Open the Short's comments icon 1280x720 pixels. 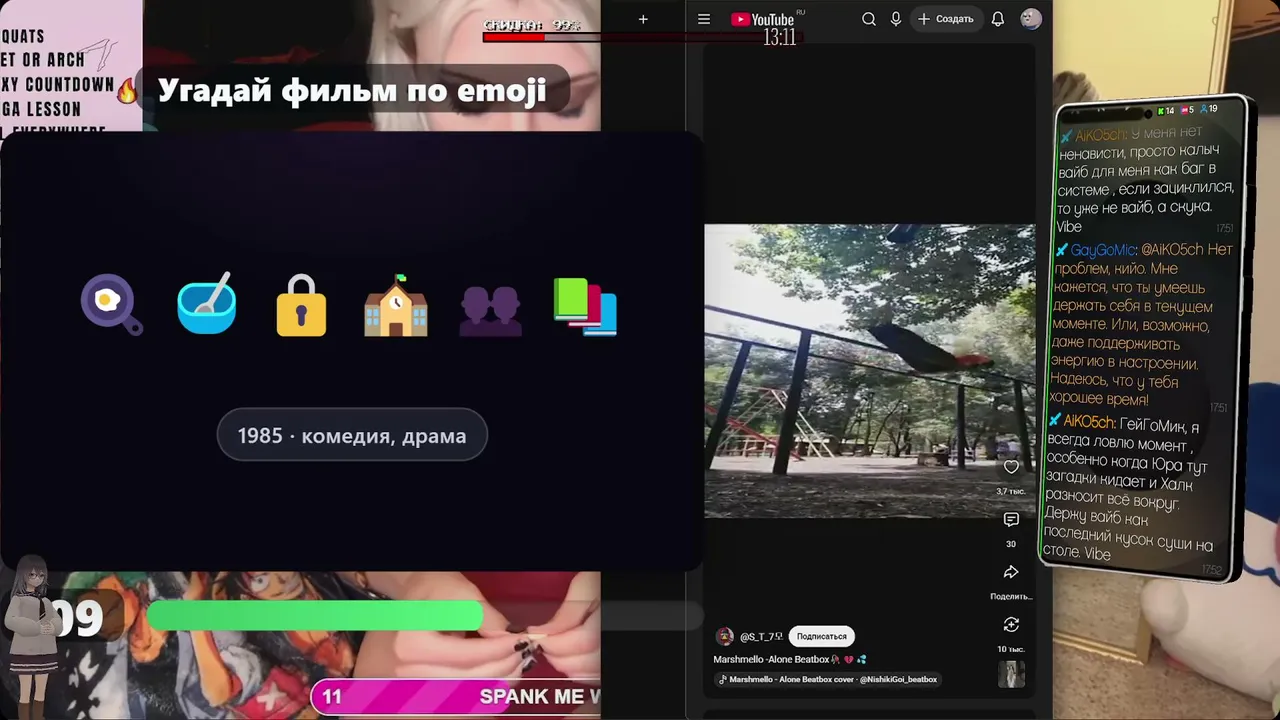pyautogui.click(x=1011, y=520)
